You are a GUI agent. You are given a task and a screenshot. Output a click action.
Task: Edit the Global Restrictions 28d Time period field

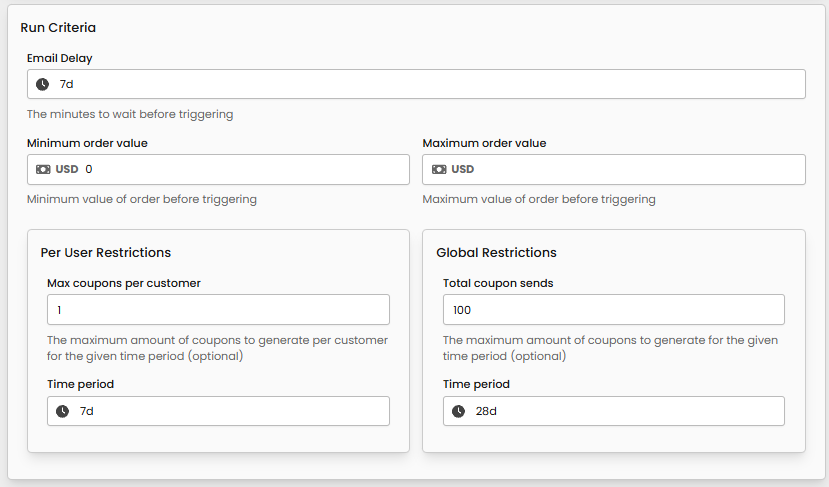click(x=623, y=411)
